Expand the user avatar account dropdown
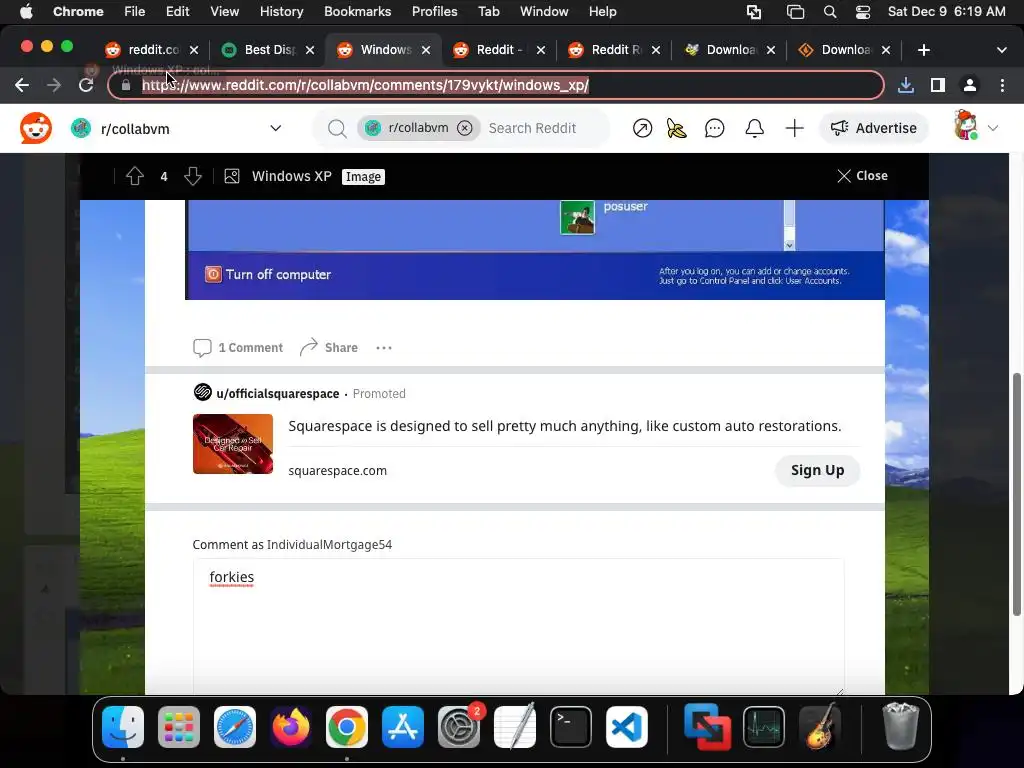This screenshot has width=1024, height=768. (993, 128)
